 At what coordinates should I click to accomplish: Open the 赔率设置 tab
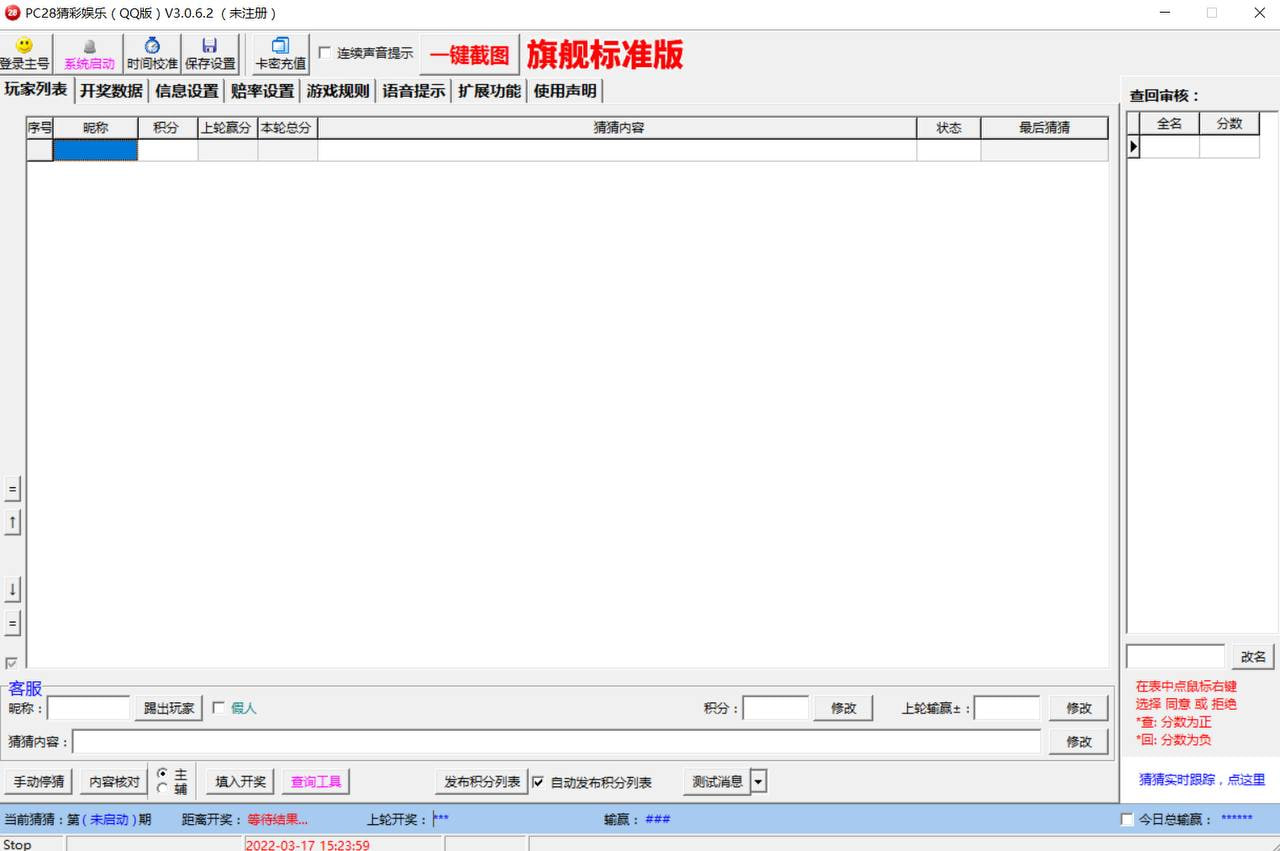point(262,91)
